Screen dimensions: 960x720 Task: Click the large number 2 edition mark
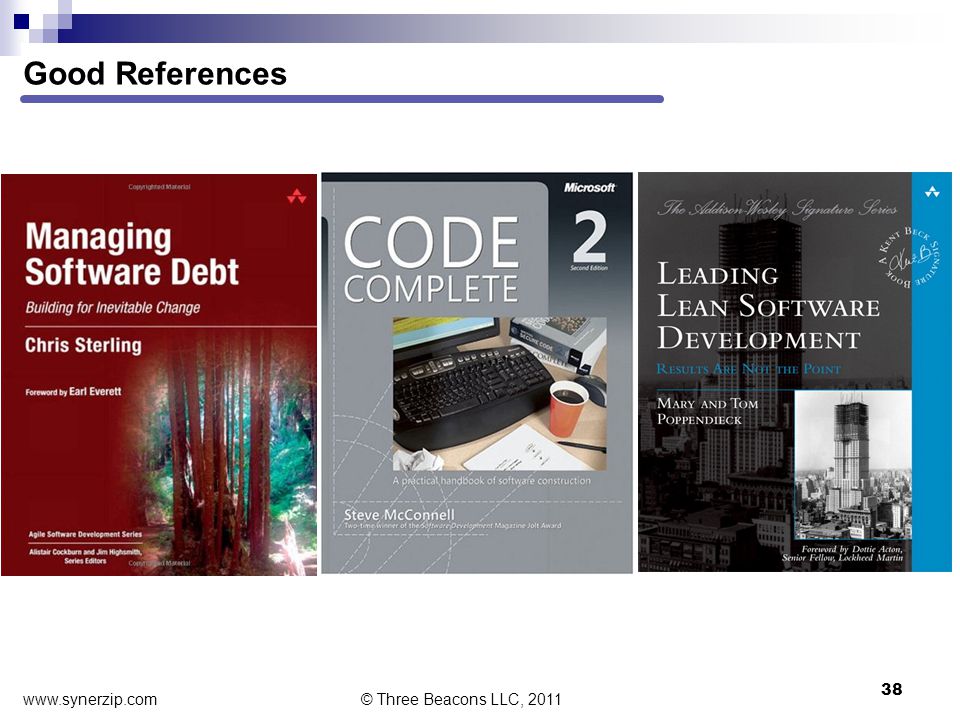[590, 236]
